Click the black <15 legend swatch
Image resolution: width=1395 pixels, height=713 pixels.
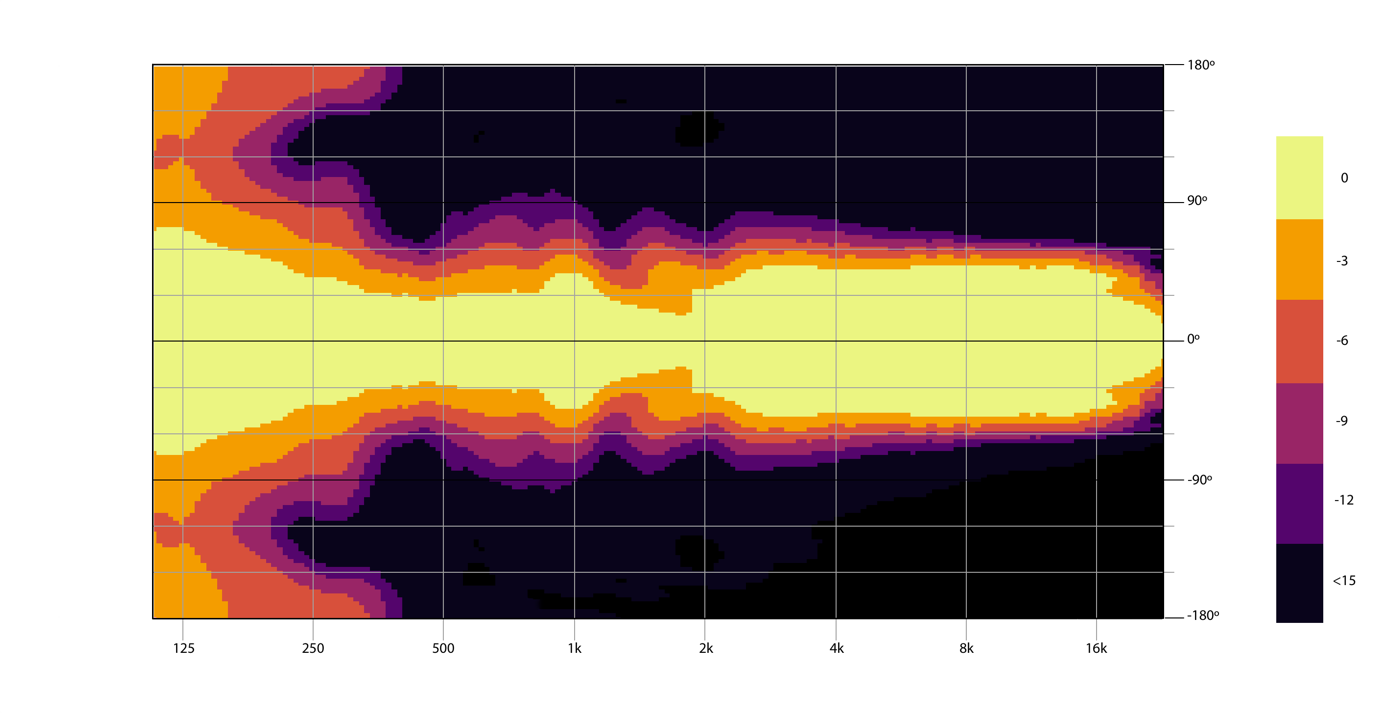(x=1299, y=582)
